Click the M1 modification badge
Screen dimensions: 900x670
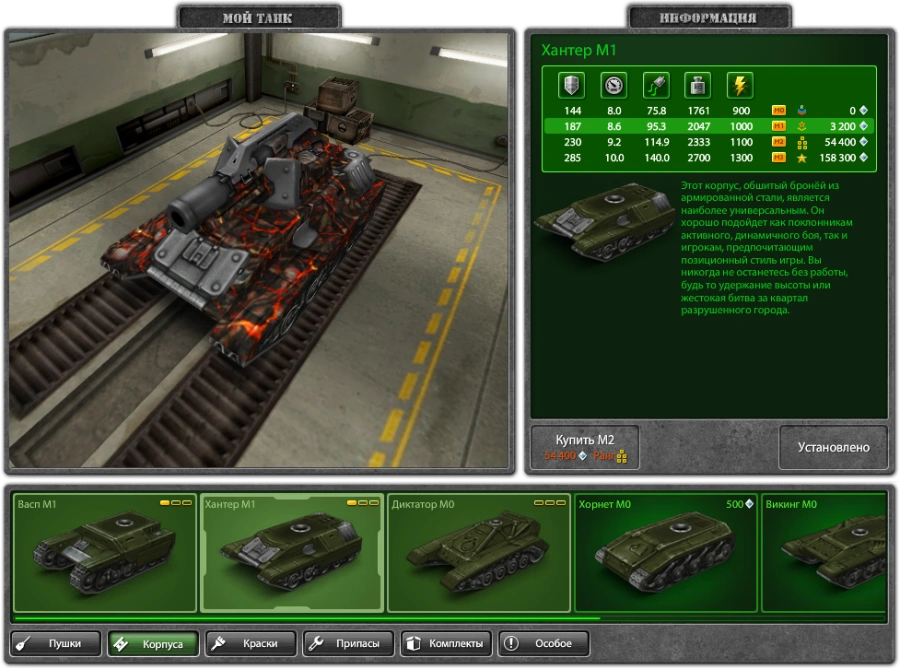(779, 126)
